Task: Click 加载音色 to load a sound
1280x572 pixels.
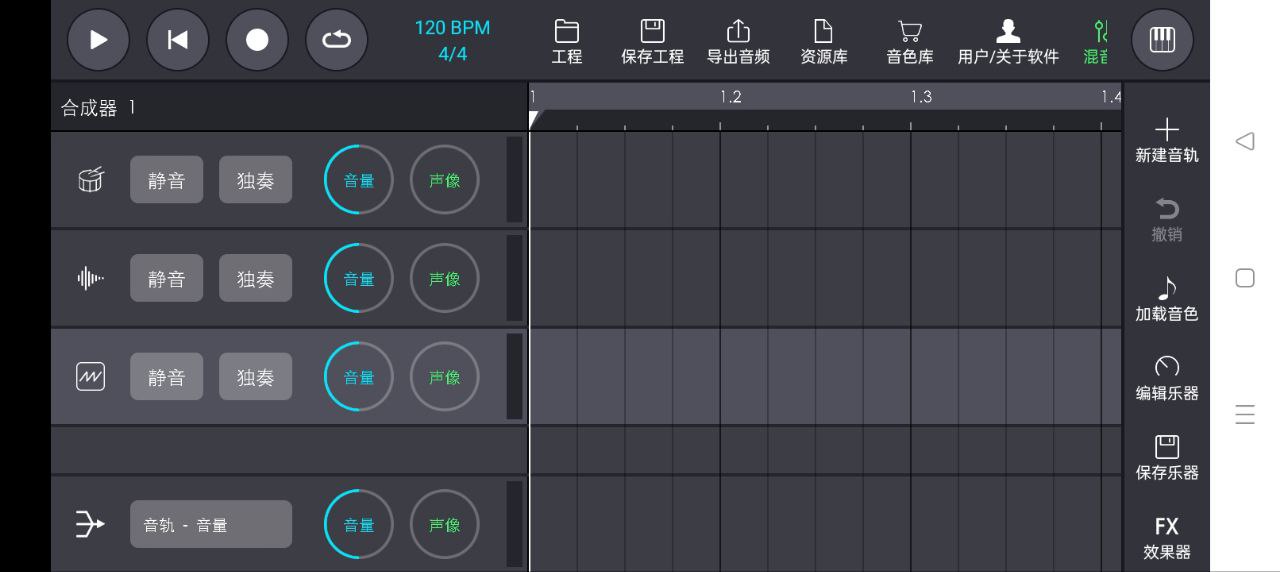Action: click(1166, 300)
